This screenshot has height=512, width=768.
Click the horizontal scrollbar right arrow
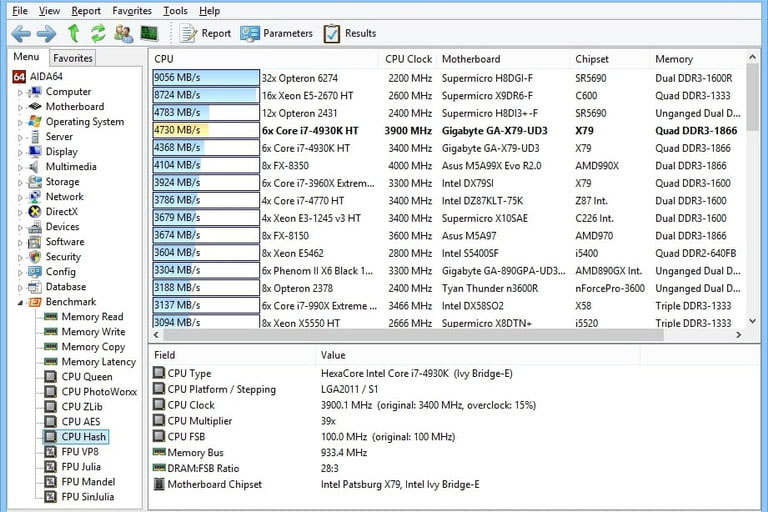point(739,335)
